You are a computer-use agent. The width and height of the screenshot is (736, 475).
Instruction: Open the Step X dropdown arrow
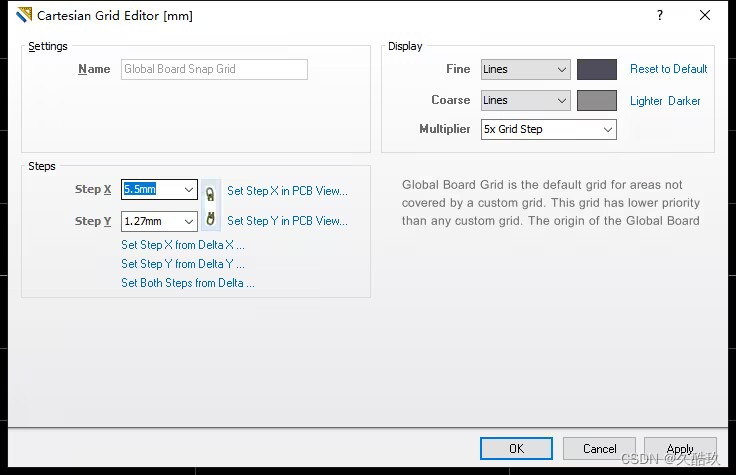click(189, 190)
